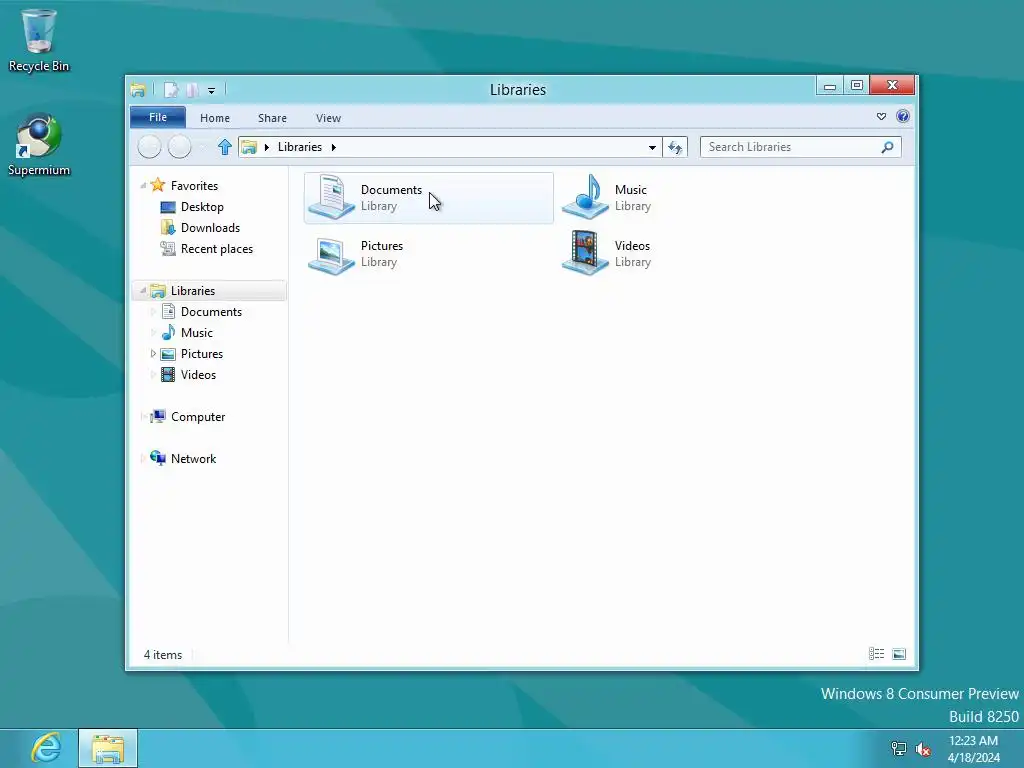Select Computer in the navigation pane
The width and height of the screenshot is (1024, 768).
pyautogui.click(x=198, y=417)
